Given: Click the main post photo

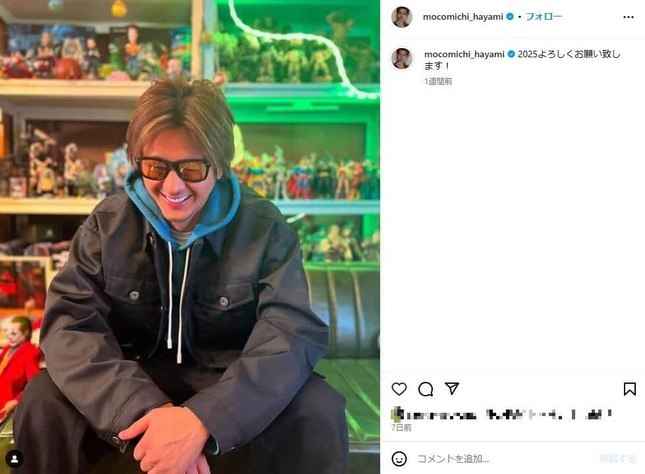Looking at the screenshot, I should pos(190,237).
